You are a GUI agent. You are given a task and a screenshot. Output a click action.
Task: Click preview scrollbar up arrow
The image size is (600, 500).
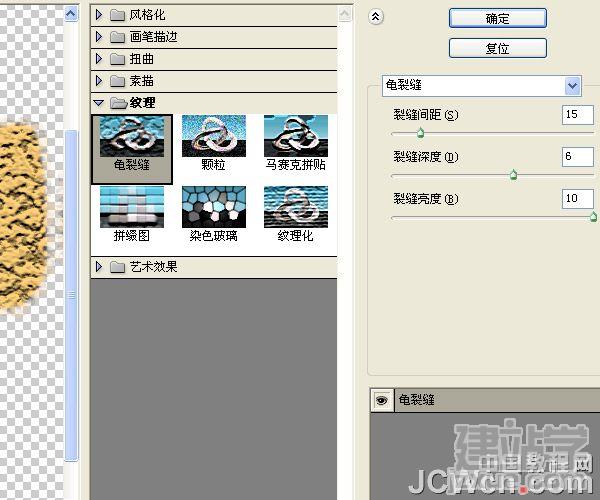click(x=71, y=14)
